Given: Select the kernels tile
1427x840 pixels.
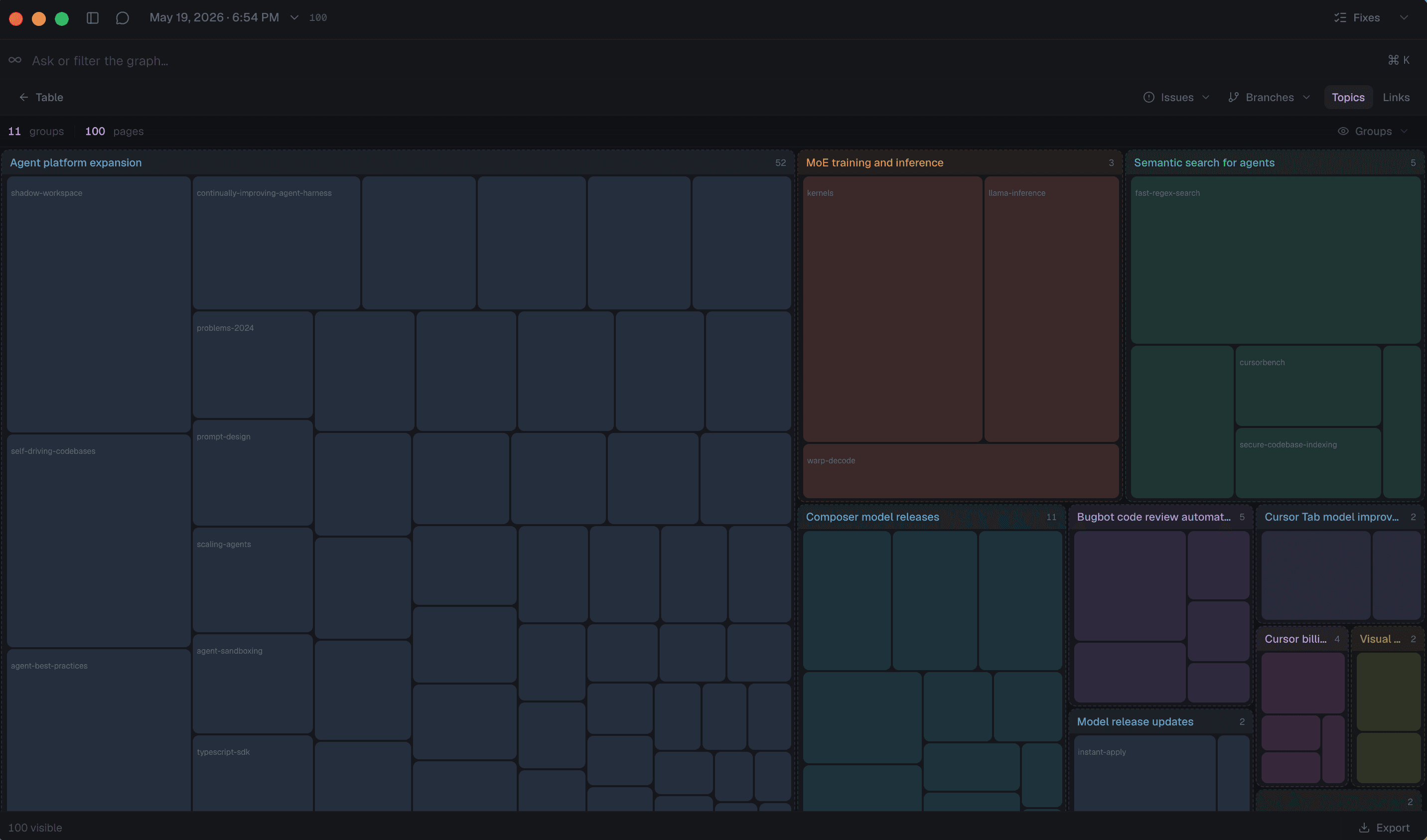Looking at the screenshot, I should (892, 309).
